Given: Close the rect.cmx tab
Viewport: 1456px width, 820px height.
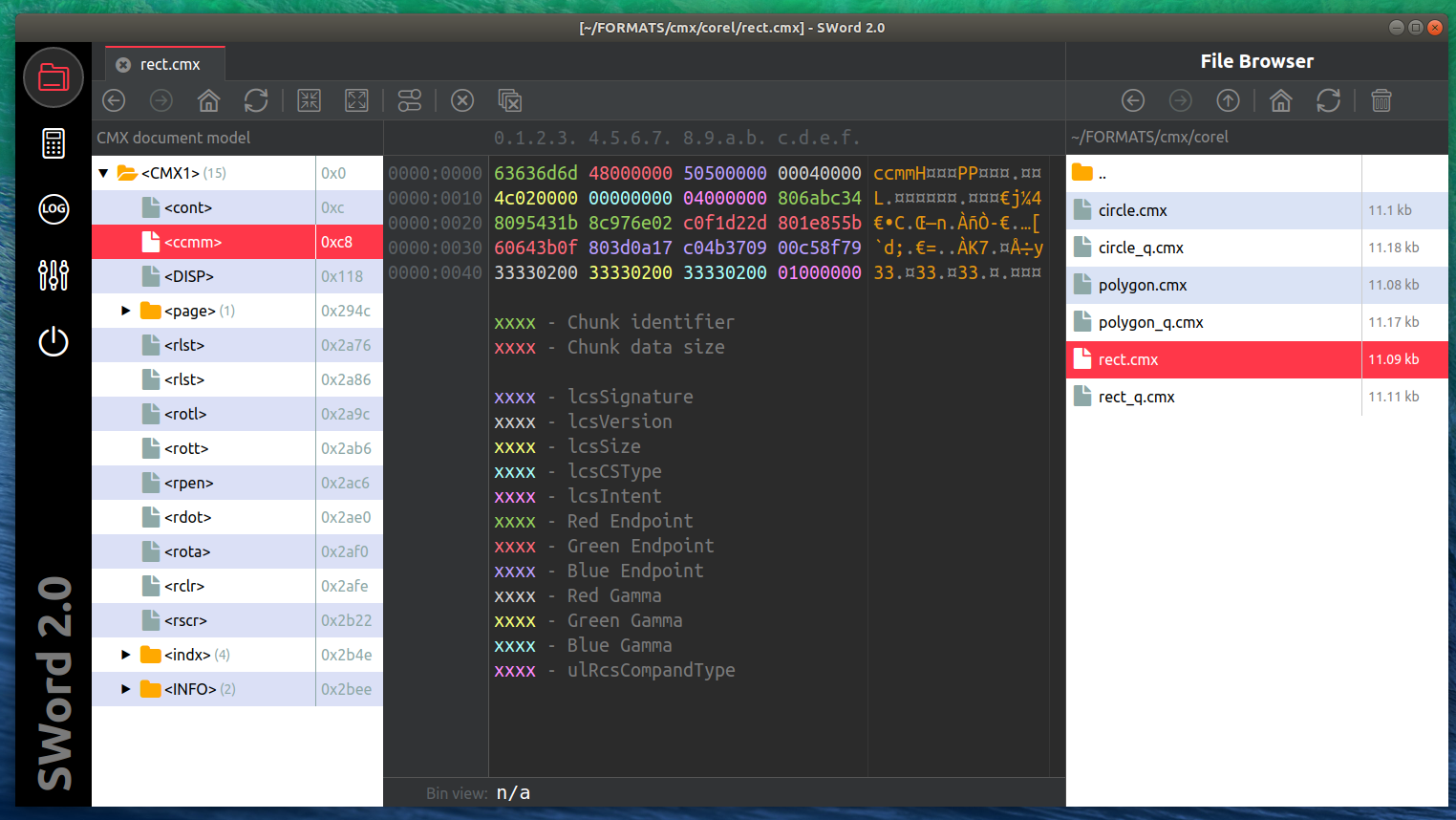Looking at the screenshot, I should pos(123,64).
